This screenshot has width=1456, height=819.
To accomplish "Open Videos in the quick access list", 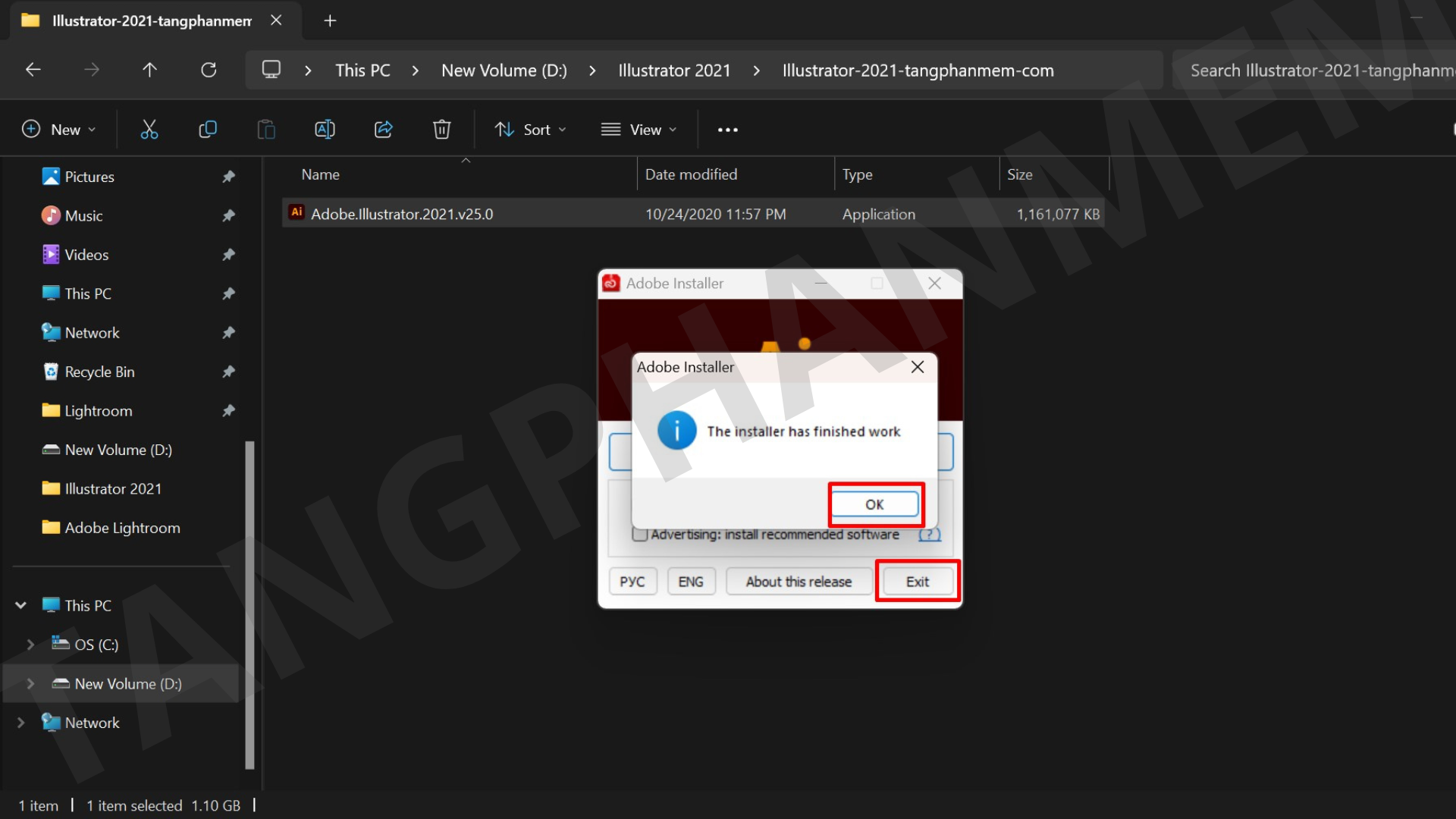I will coord(86,255).
